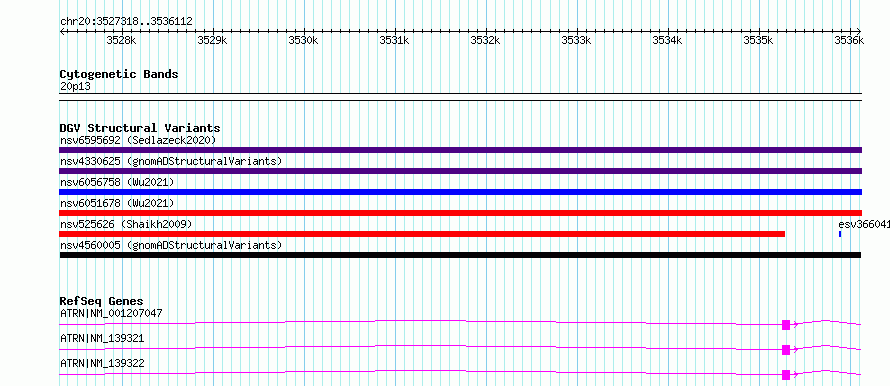Open transcript label ATRN|NM_139322
This screenshot has height=386, width=890.
tap(102, 363)
